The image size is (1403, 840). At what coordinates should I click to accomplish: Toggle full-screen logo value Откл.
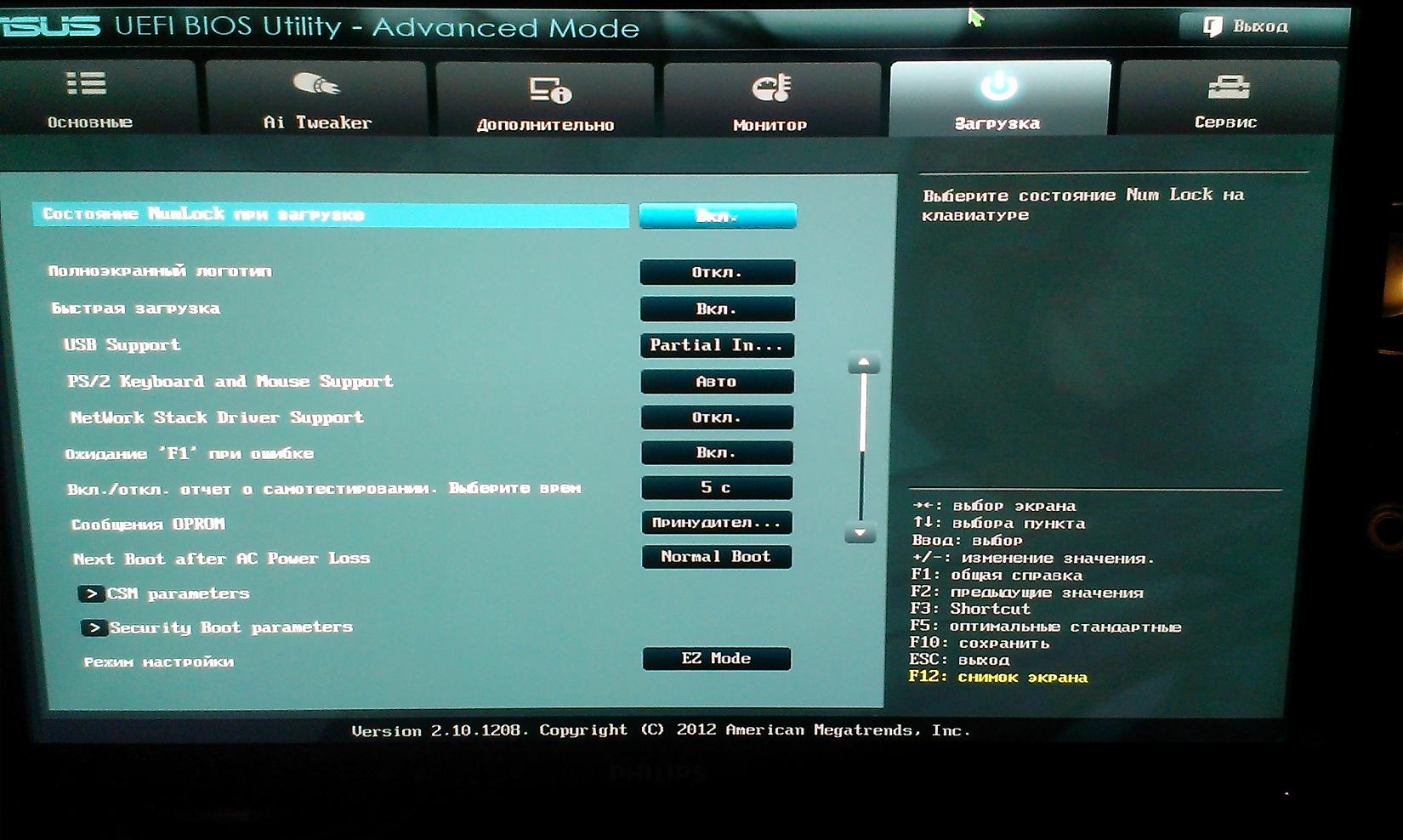click(x=718, y=272)
